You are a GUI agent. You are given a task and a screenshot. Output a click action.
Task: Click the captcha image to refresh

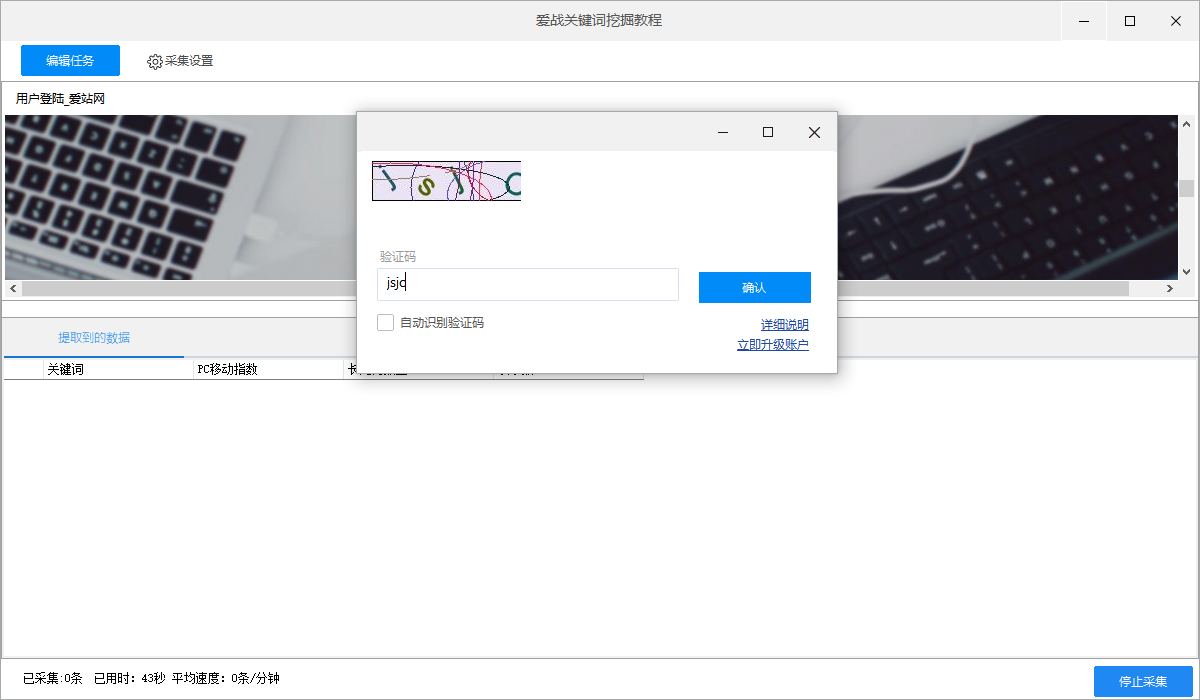click(446, 181)
